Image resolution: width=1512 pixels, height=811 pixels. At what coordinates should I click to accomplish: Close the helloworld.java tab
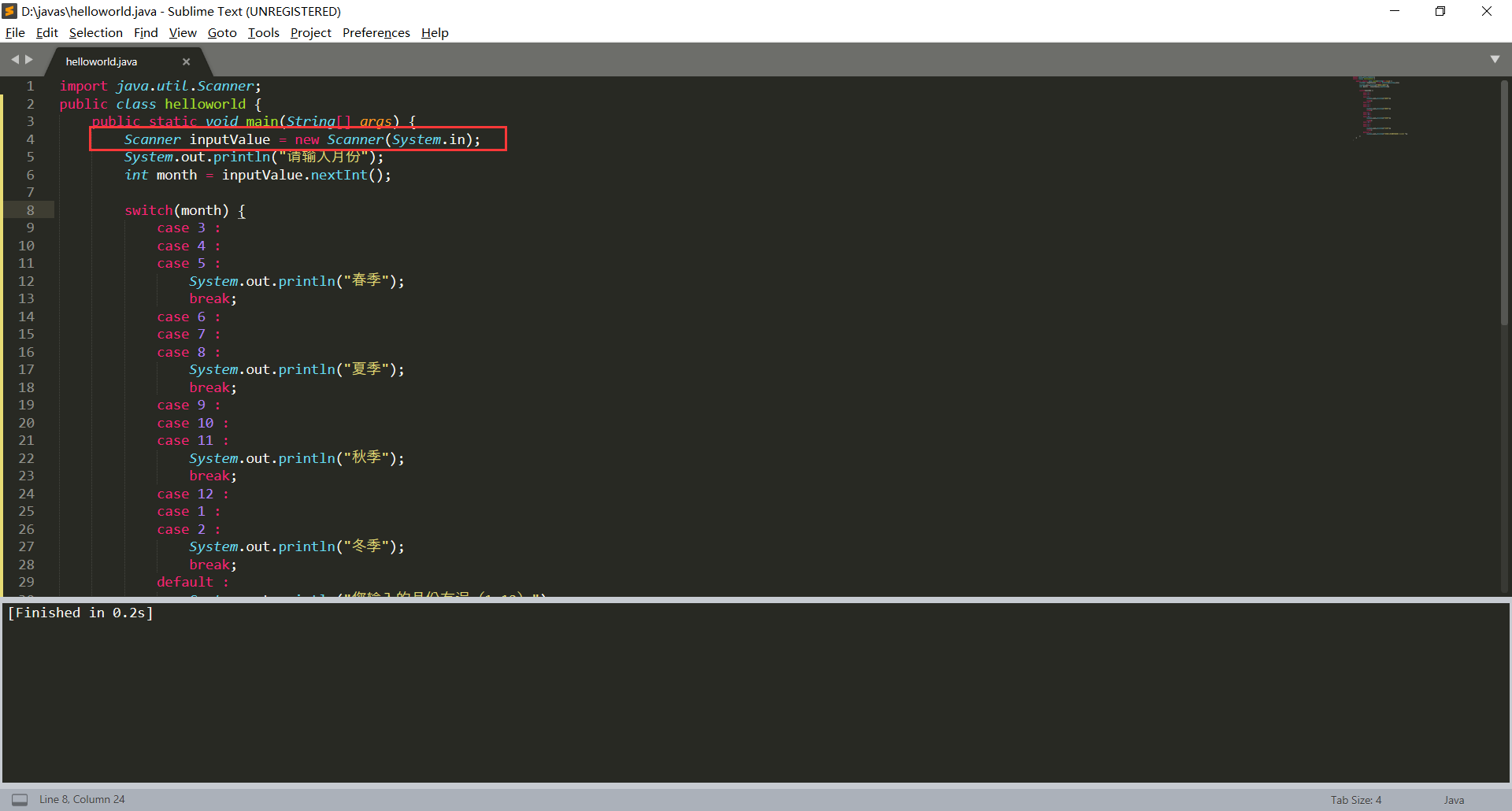point(186,61)
